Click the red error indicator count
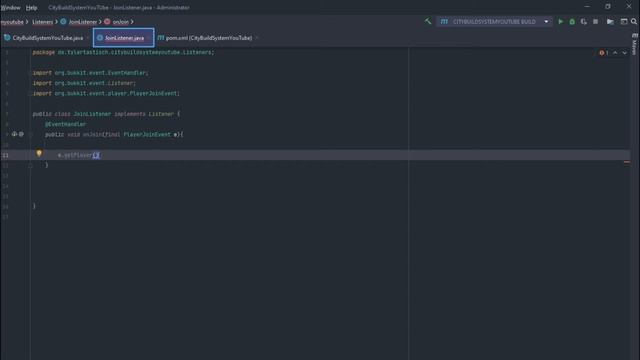This screenshot has width=640, height=360. coord(604,53)
